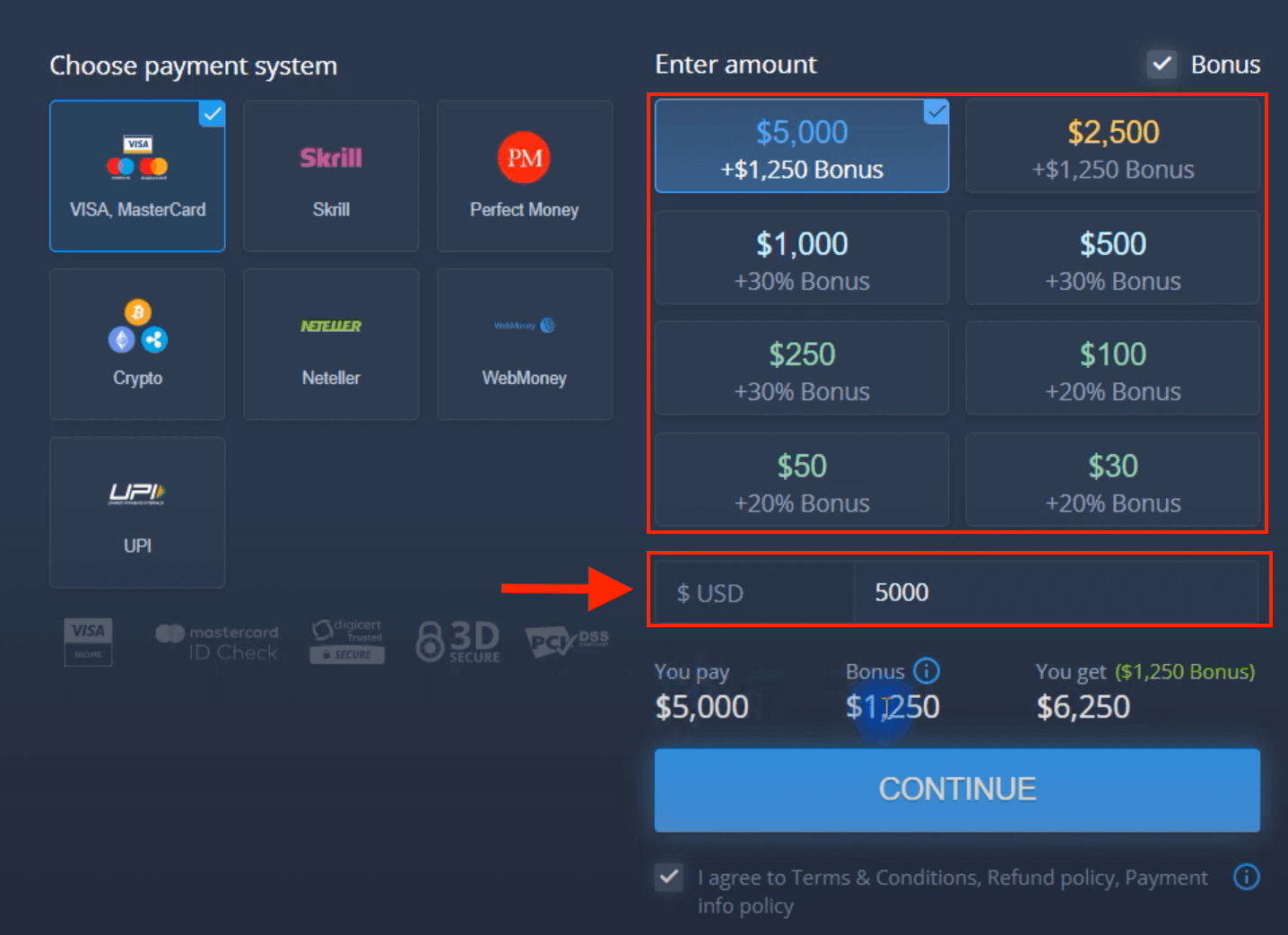Open the USD currency selector
The image size is (1288, 935).
pos(752,592)
